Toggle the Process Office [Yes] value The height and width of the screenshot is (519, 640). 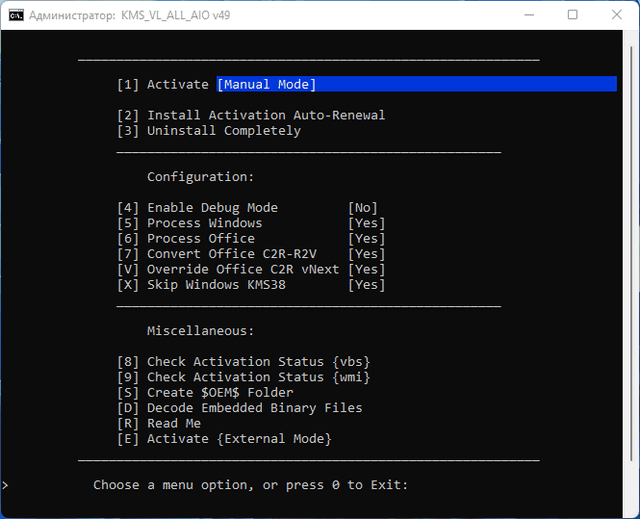tap(366, 239)
